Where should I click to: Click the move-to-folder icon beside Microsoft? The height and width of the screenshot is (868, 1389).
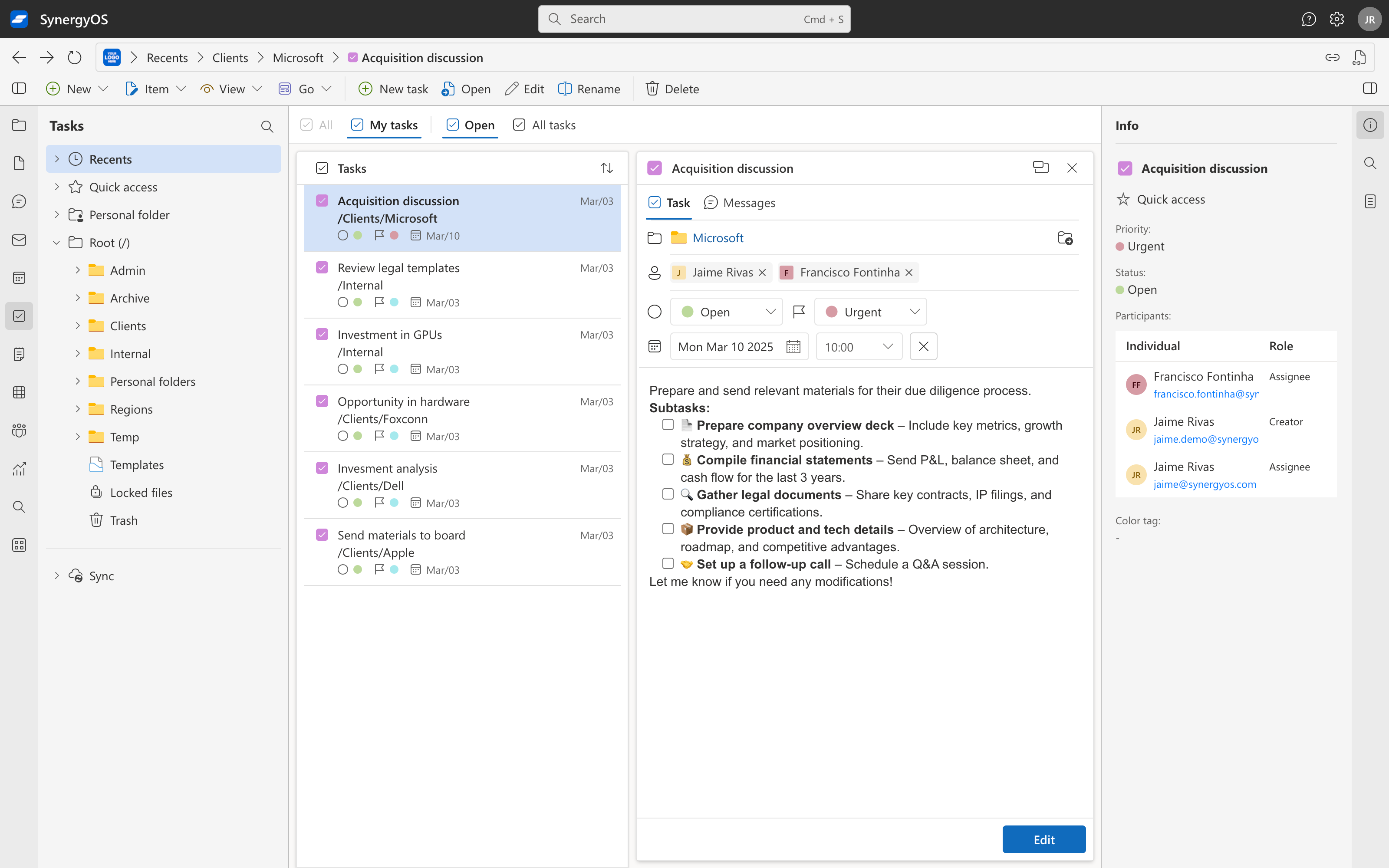click(1065, 238)
